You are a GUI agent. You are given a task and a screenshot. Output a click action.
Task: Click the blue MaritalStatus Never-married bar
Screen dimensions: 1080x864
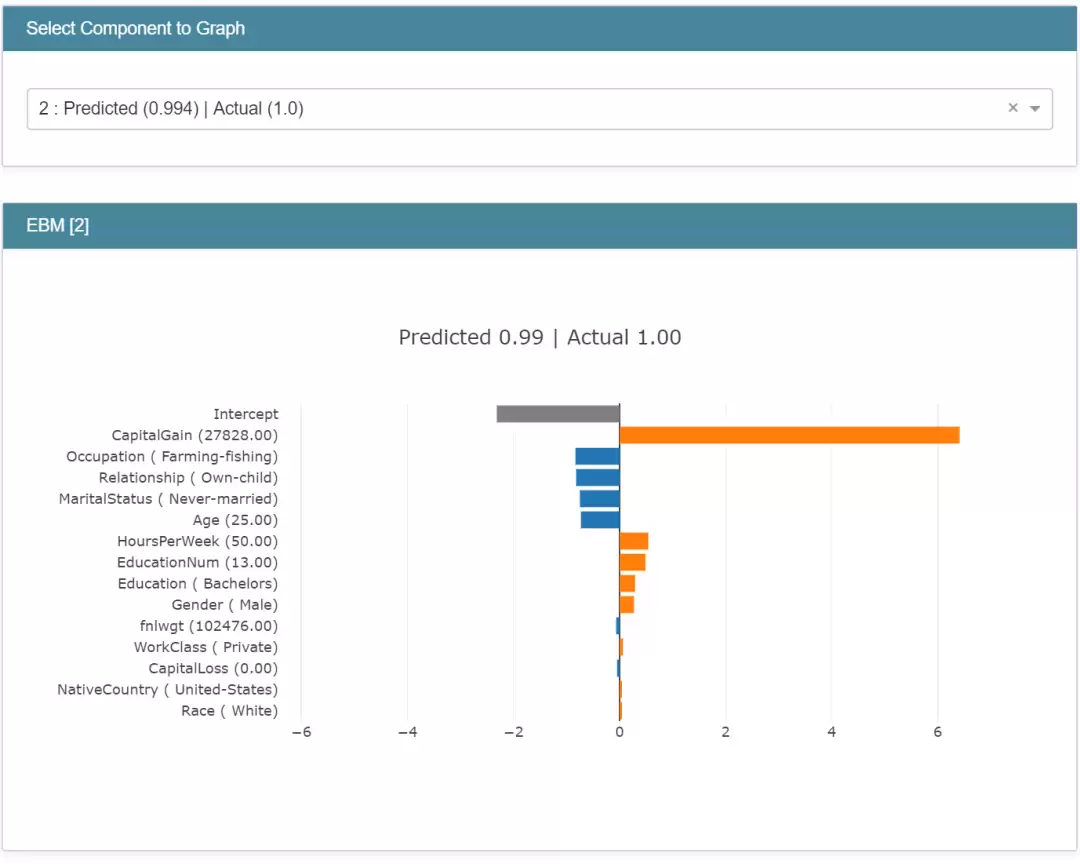pyautogui.click(x=599, y=499)
